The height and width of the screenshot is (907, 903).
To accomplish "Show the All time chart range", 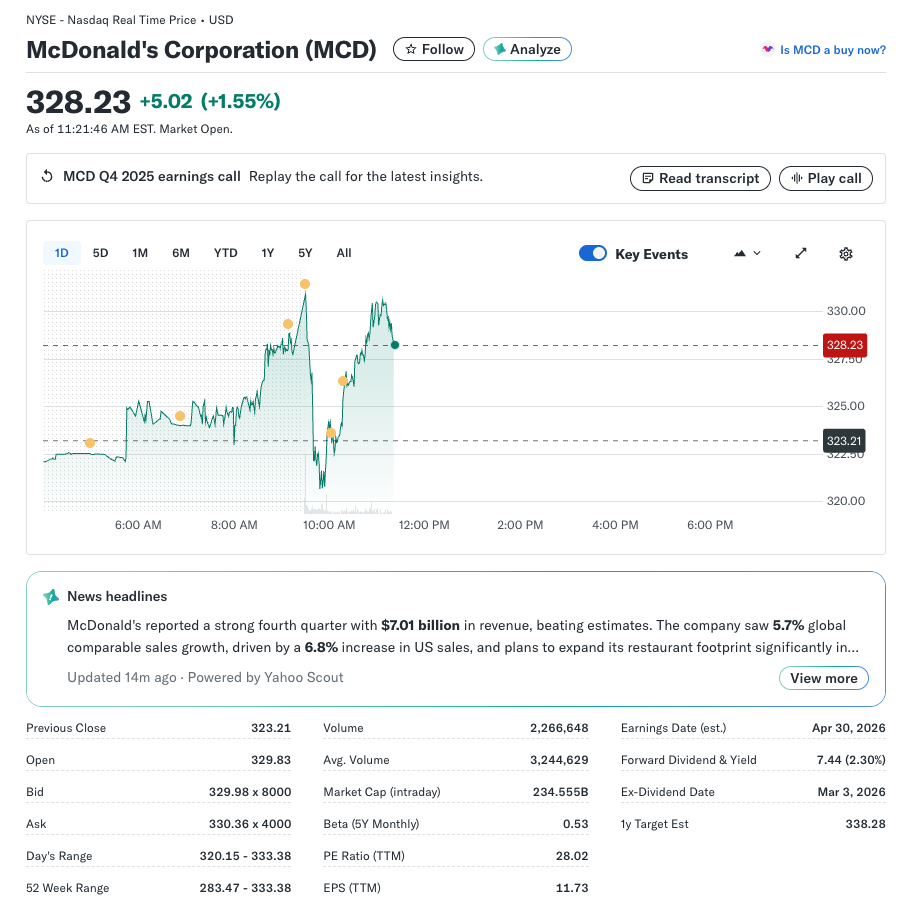I will point(344,253).
